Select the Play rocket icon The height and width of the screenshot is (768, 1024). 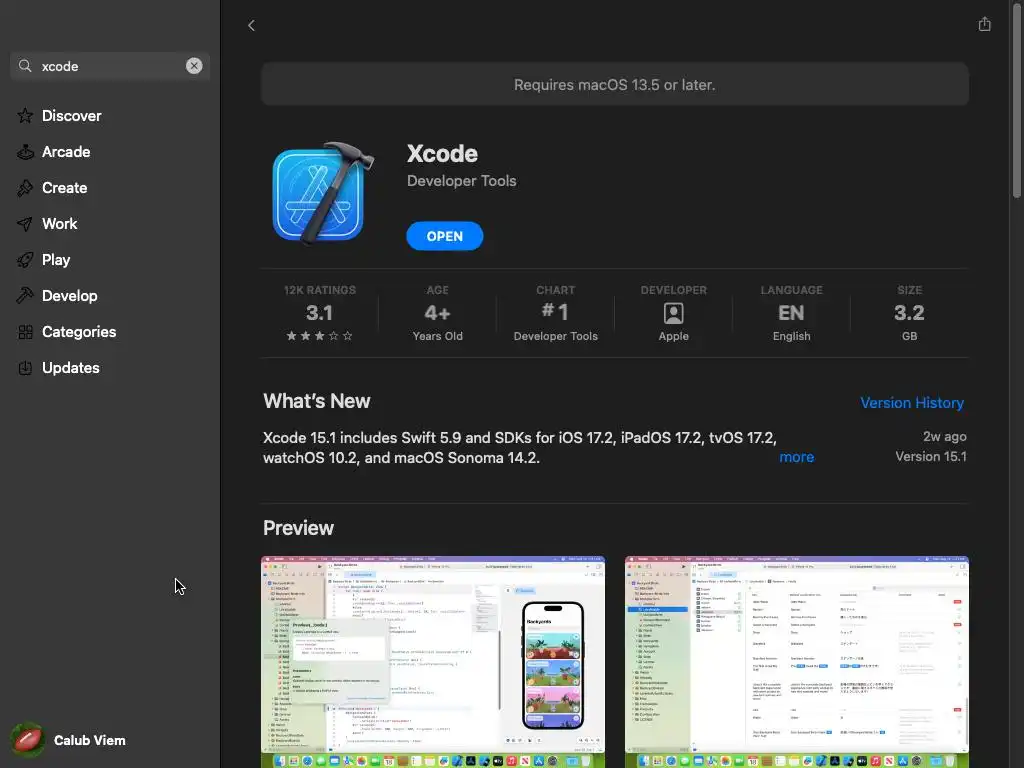pyautogui.click(x=25, y=260)
